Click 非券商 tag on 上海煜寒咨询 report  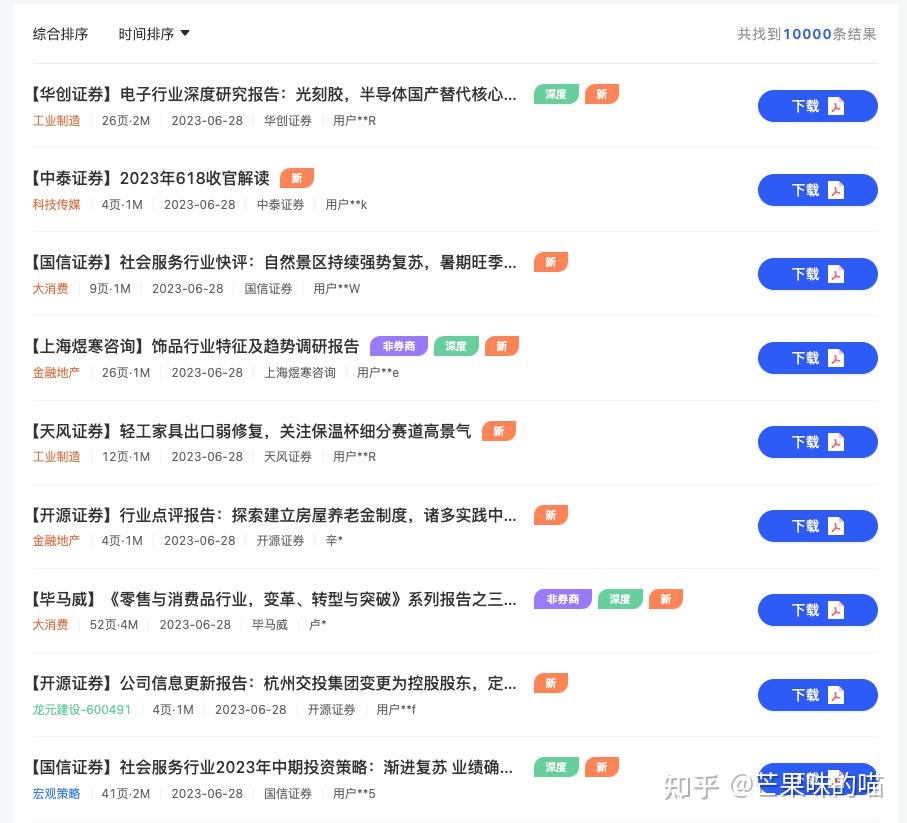(x=399, y=346)
